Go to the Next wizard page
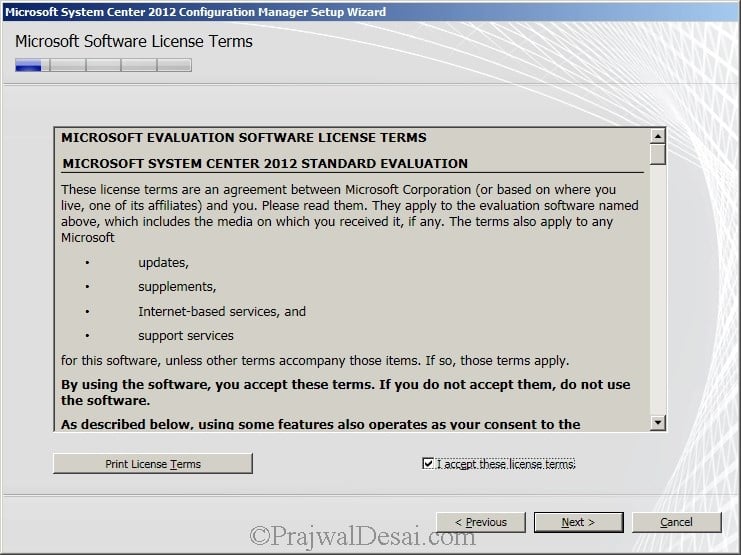 [x=578, y=522]
